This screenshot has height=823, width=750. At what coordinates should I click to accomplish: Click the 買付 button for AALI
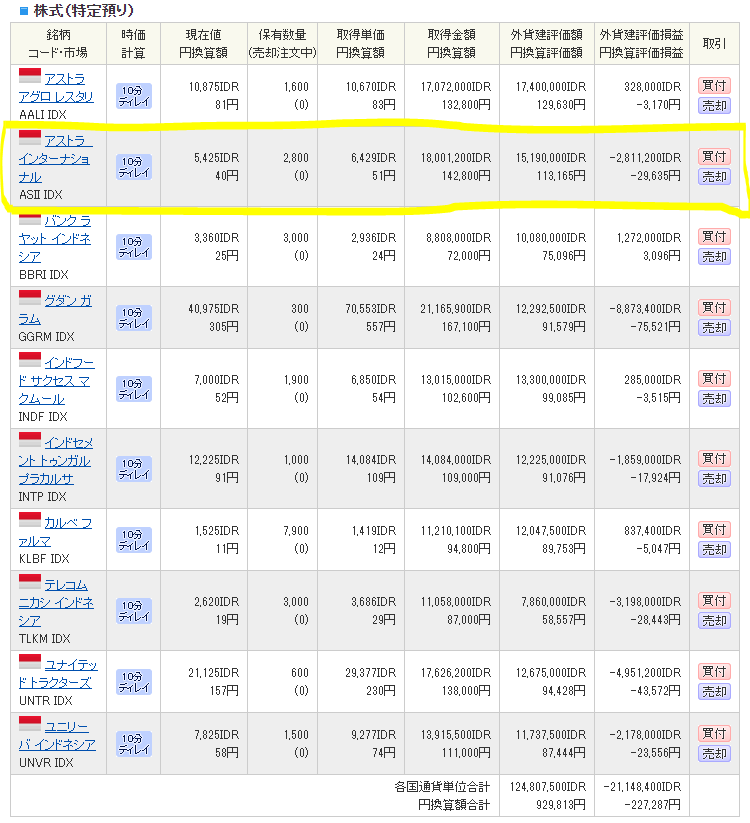(714, 85)
